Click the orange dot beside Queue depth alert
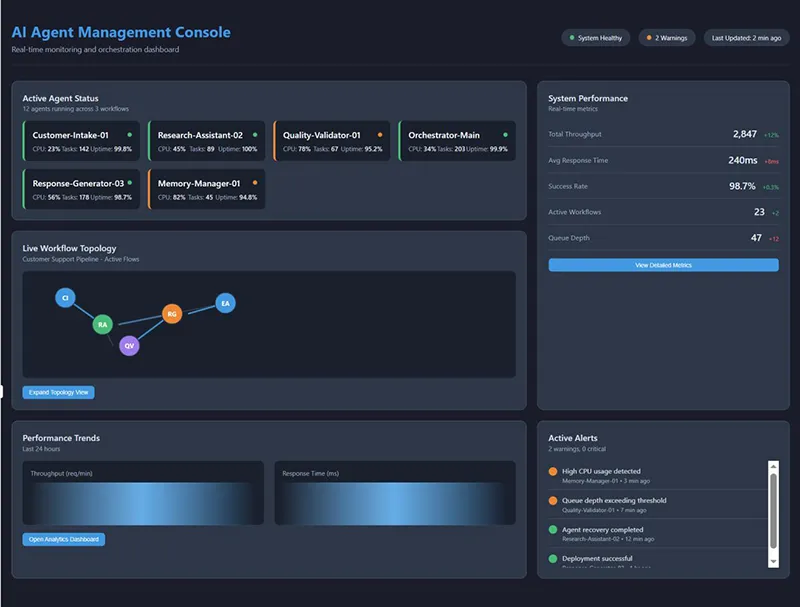 553,500
